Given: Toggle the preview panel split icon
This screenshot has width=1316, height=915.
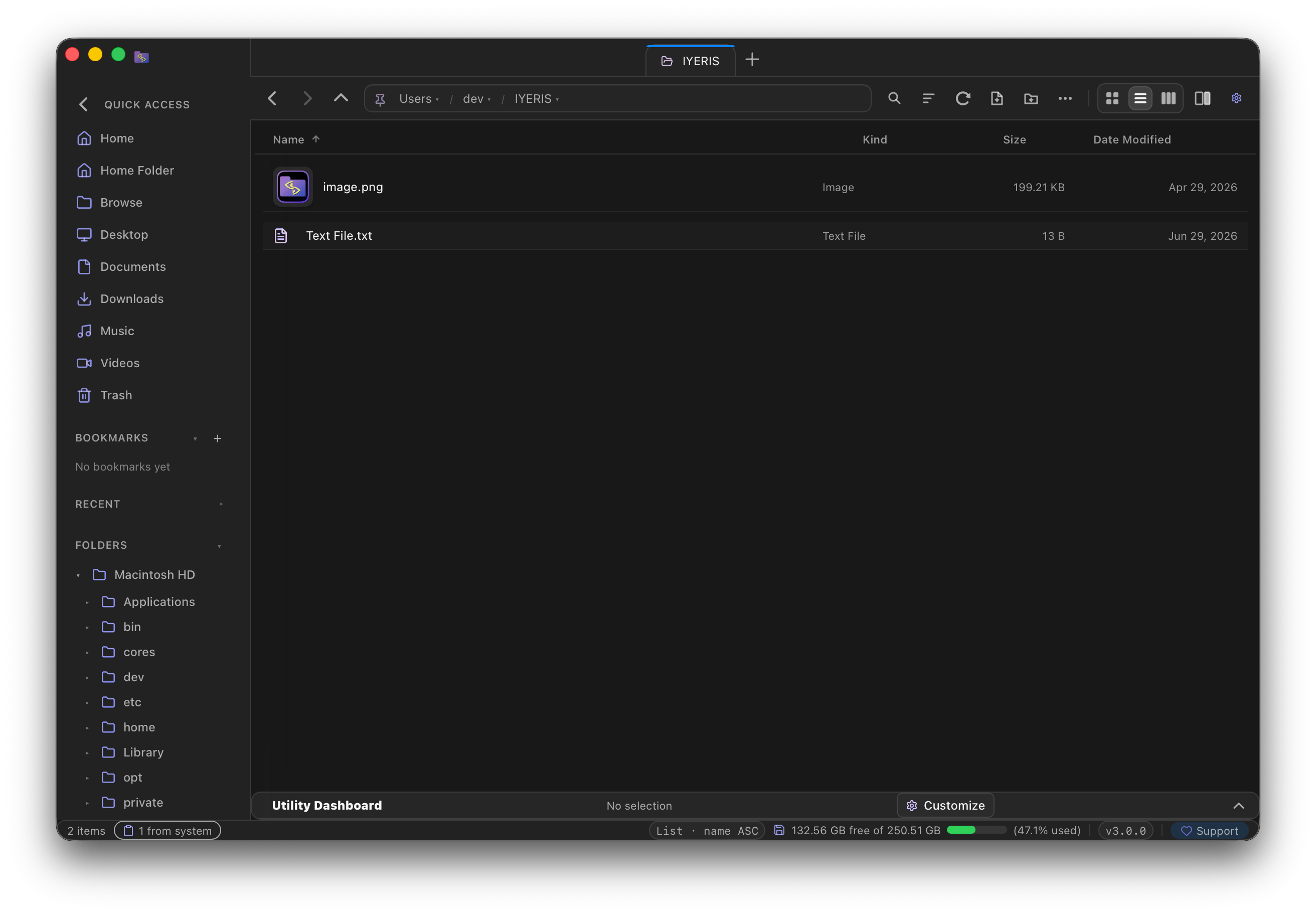Looking at the screenshot, I should coord(1202,99).
